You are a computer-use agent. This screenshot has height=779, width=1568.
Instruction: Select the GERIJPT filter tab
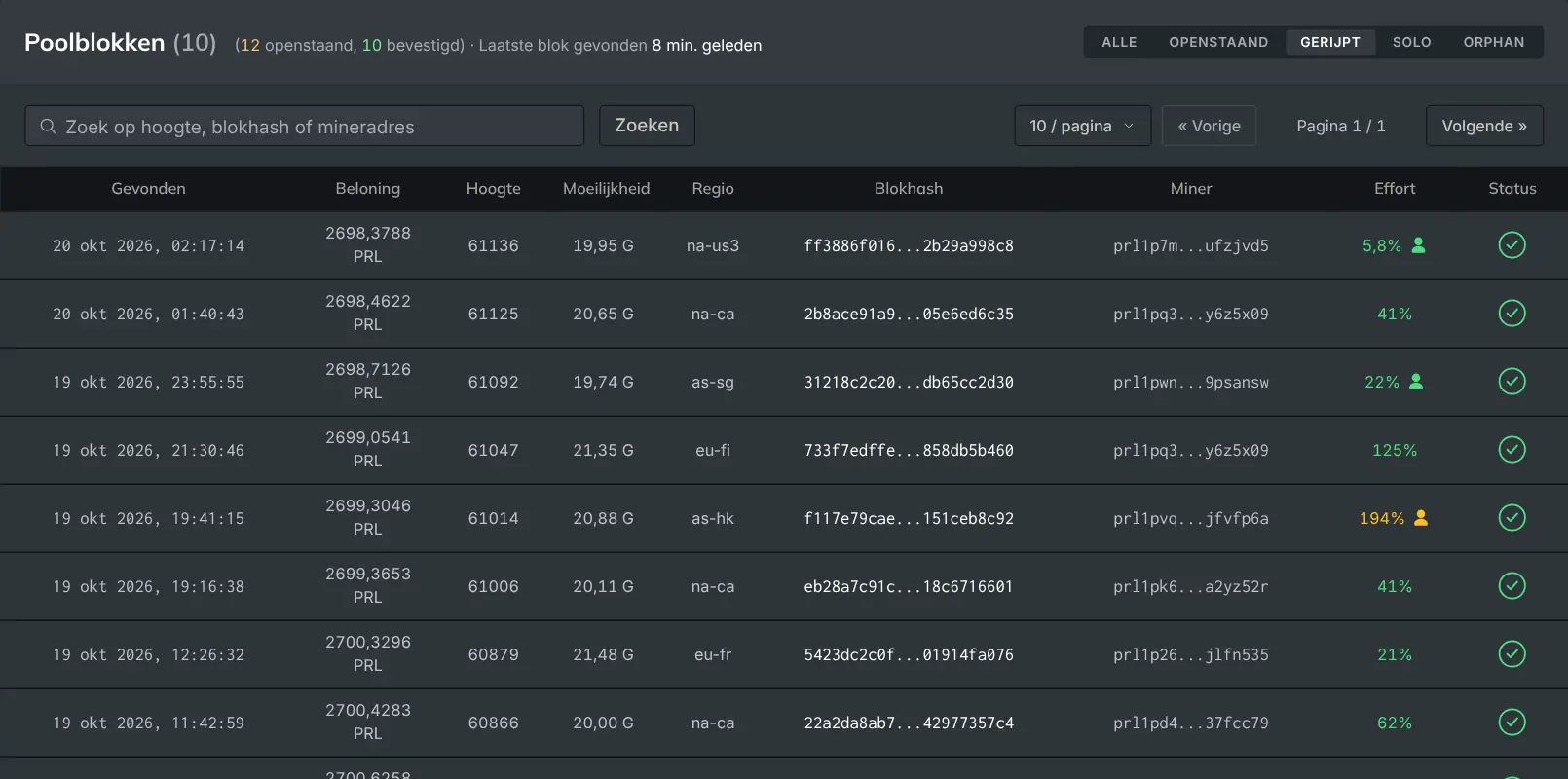coord(1330,42)
